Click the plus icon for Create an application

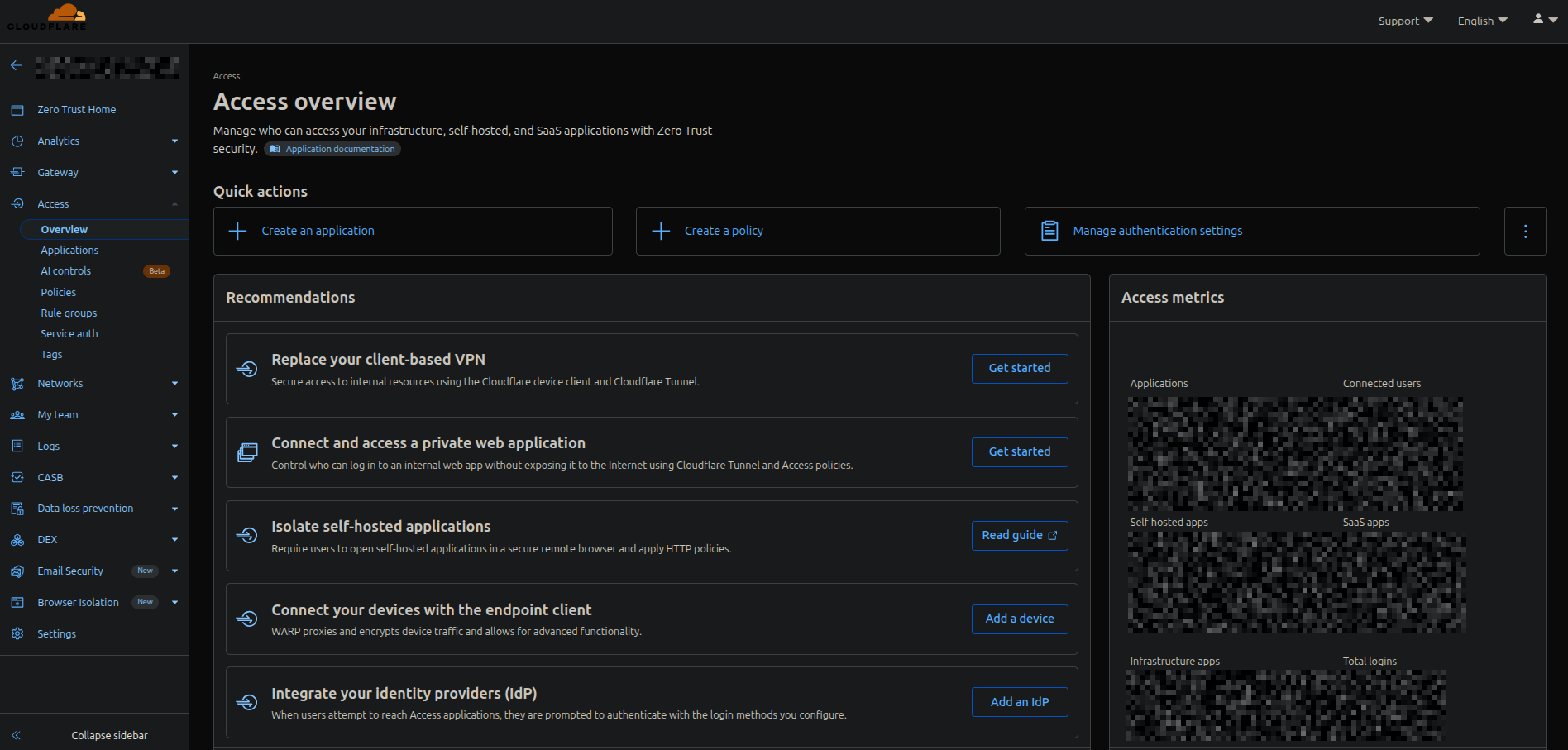pos(237,231)
